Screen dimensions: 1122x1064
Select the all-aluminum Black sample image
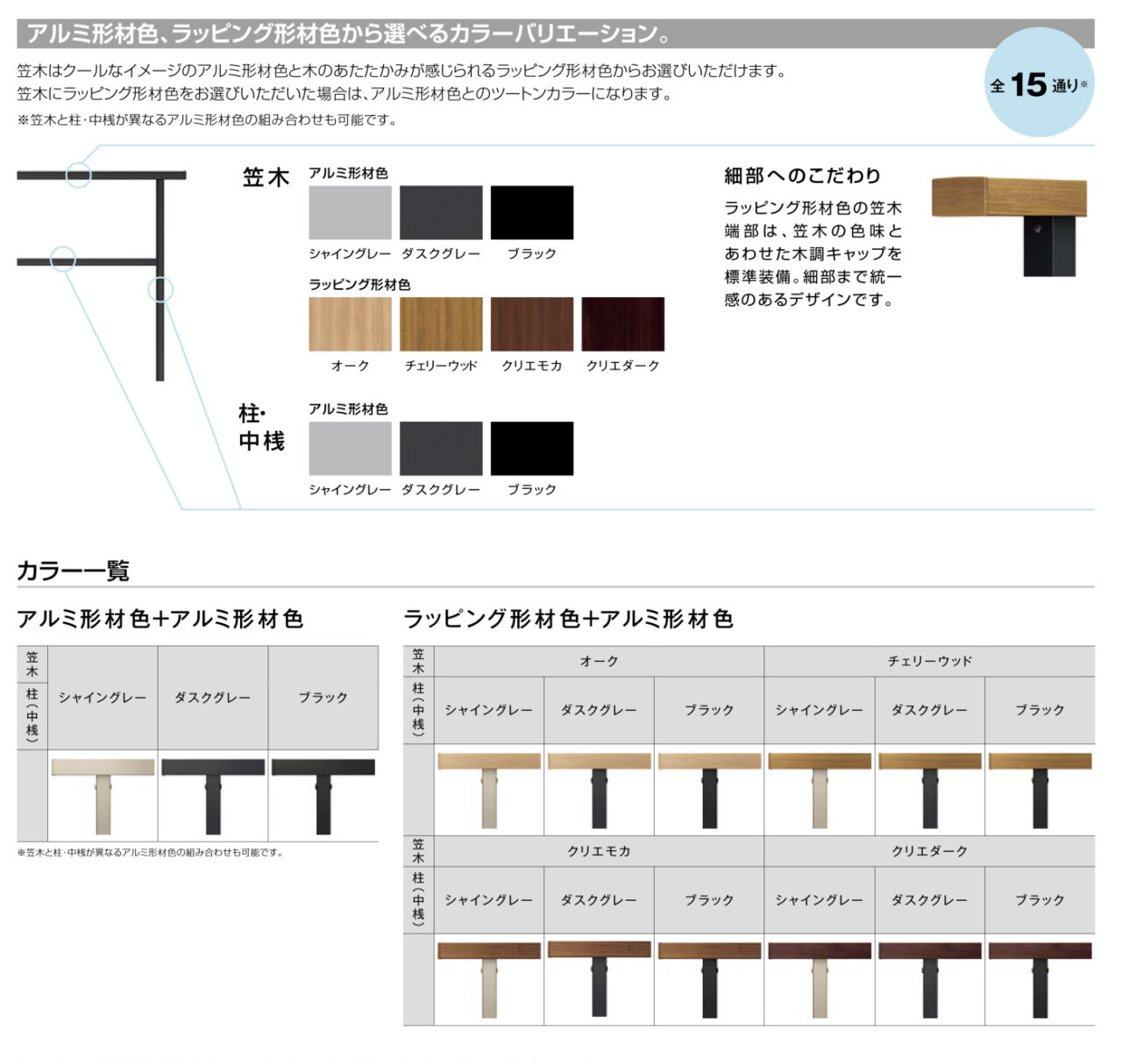click(323, 795)
